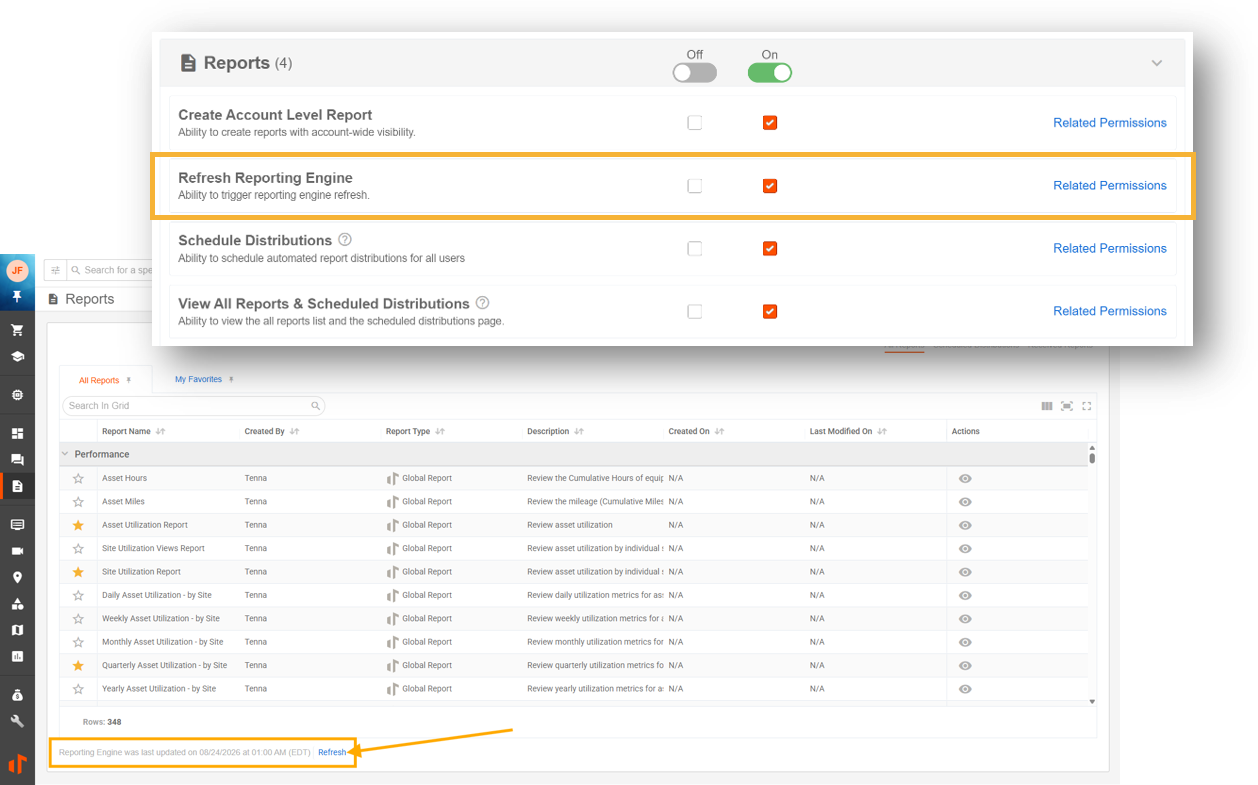This screenshot has width=1258, height=785.
Task: Uncheck On box for Refresh Reporting Engine
Action: [770, 186]
